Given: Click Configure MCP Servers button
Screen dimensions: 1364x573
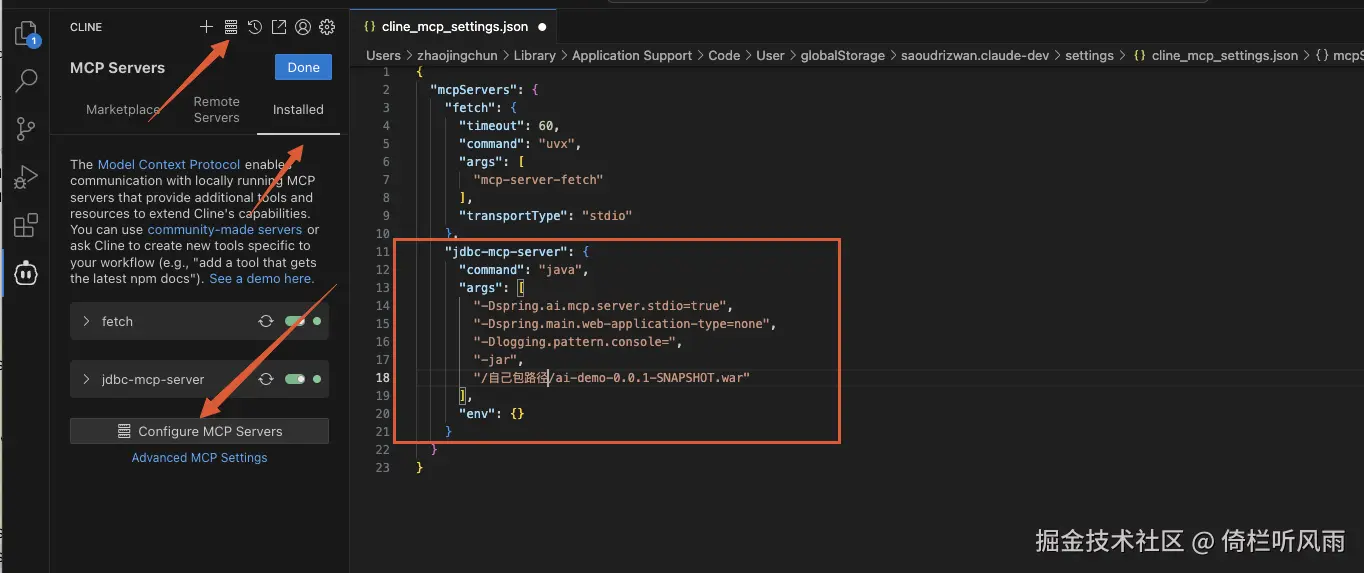Looking at the screenshot, I should click(199, 431).
